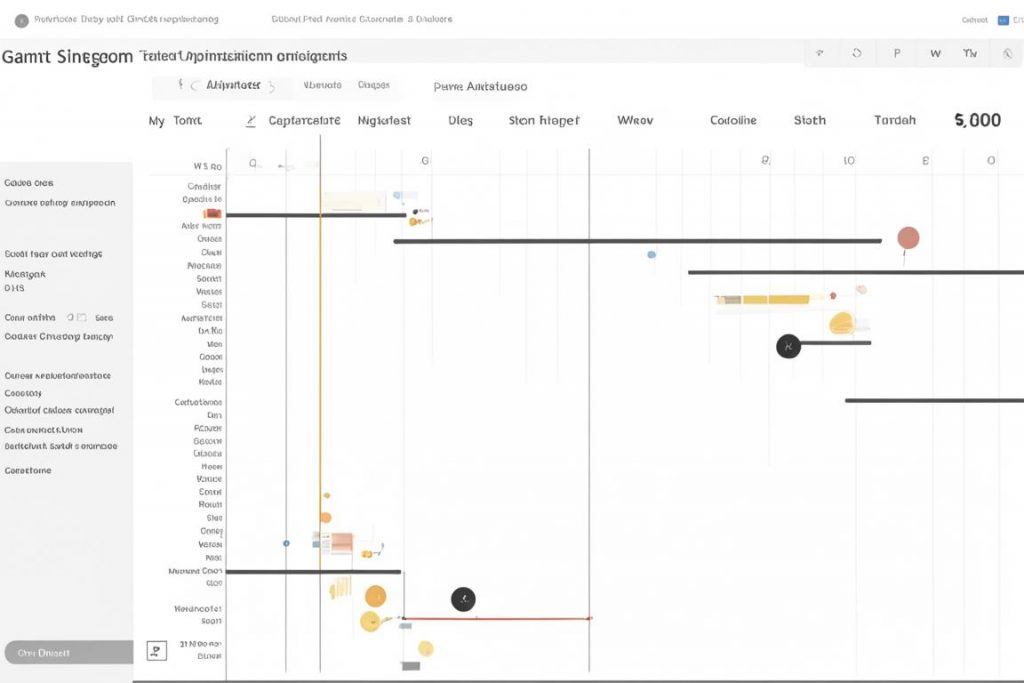Click the gray button at sidebar bottom
Screen dimensions: 1024x683
(x=69, y=652)
